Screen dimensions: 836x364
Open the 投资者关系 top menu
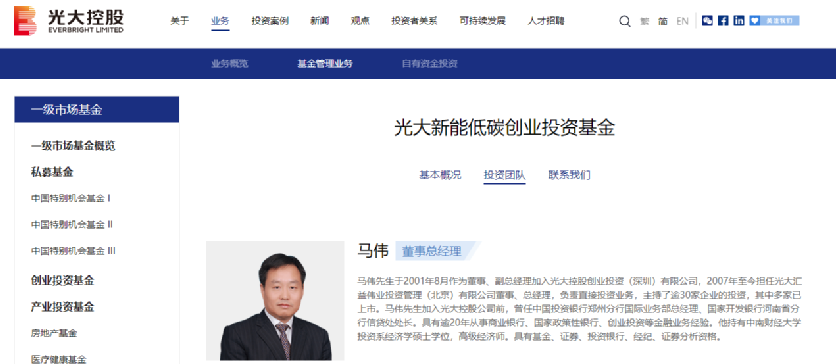[x=415, y=21]
